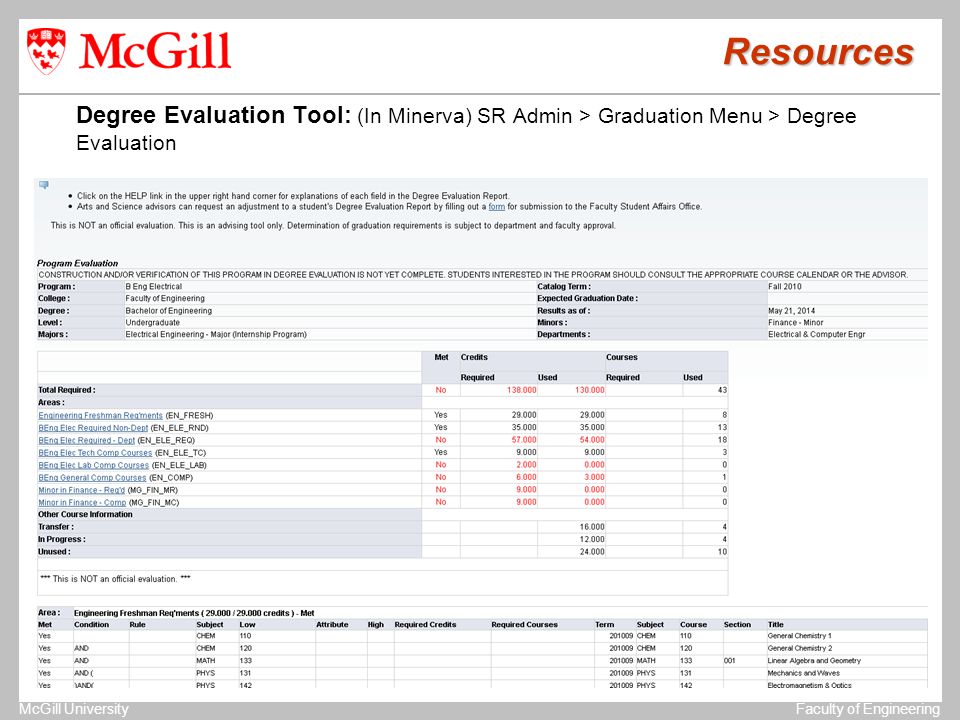Image resolution: width=960 pixels, height=720 pixels.
Task: Click the Faculty of Engineering footer text
Action: coord(867,709)
